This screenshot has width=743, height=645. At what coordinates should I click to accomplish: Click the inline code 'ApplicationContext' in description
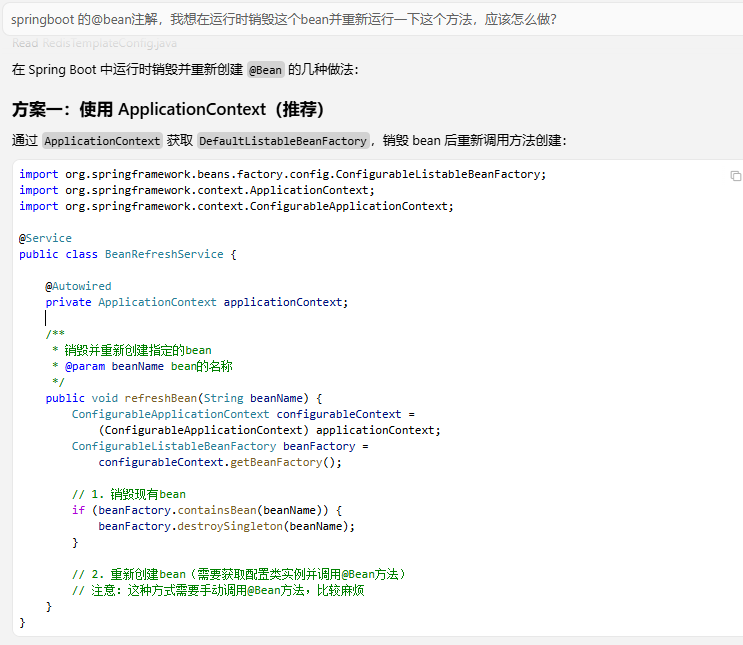(x=102, y=141)
